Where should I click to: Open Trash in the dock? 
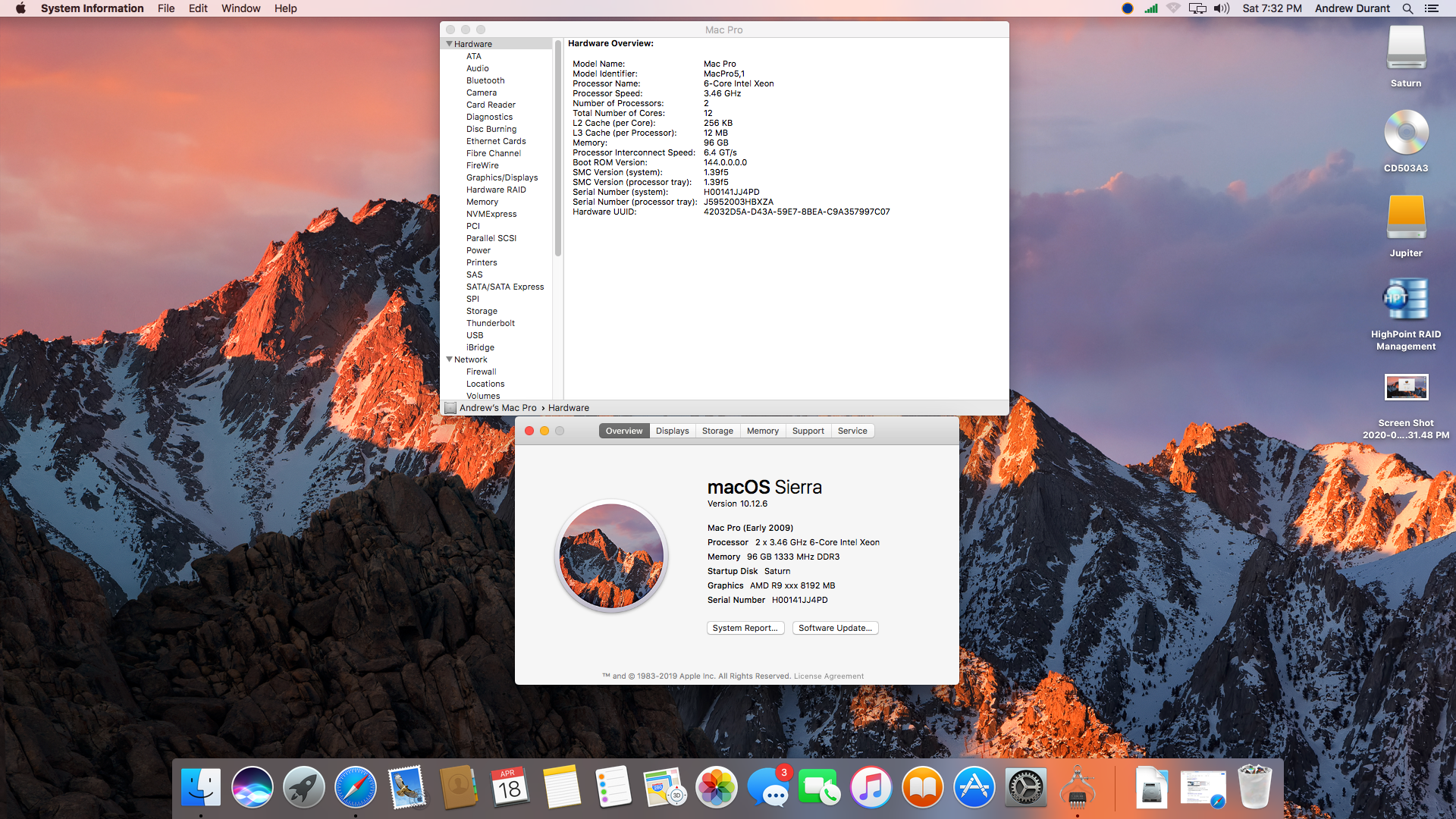tap(1254, 787)
